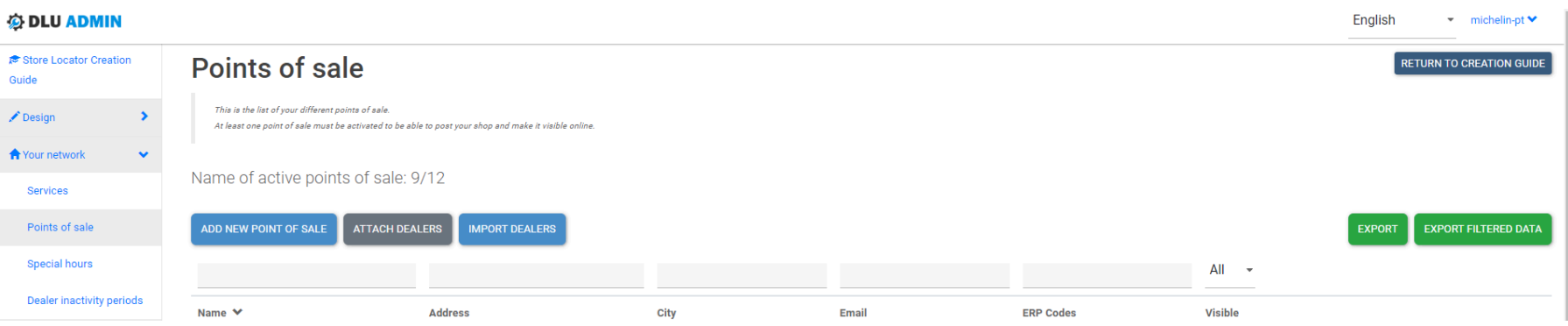The height and width of the screenshot is (326, 1568).
Task: Open the English language dropdown
Action: coord(1403,20)
